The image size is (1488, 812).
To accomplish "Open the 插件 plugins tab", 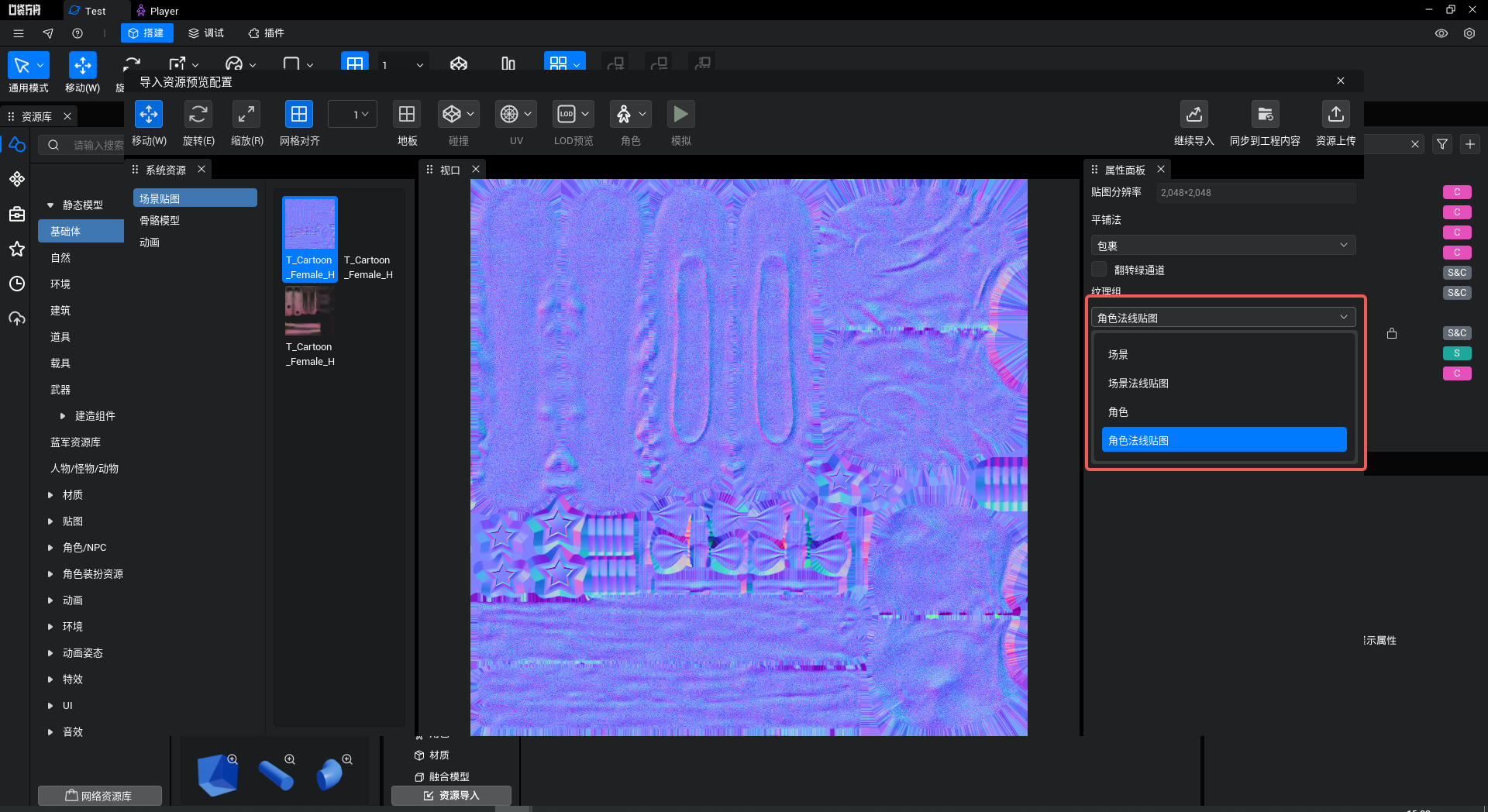I will [267, 33].
